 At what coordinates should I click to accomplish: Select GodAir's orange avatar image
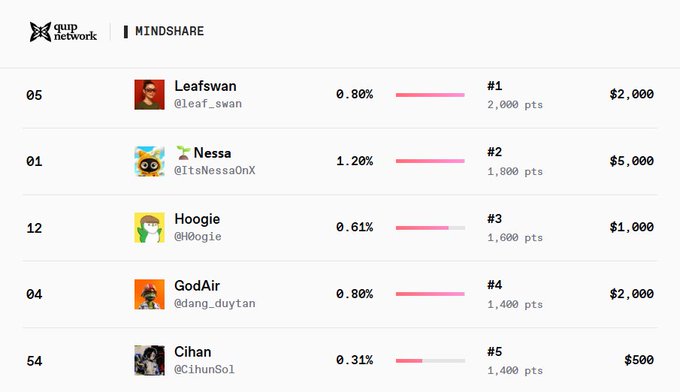point(149,294)
